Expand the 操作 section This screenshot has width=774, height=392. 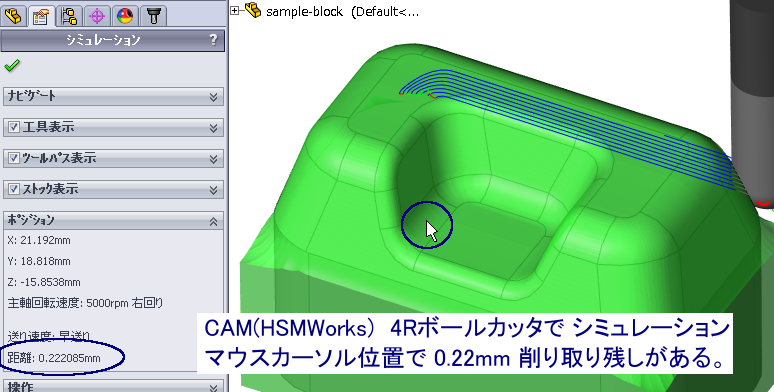click(x=114, y=387)
